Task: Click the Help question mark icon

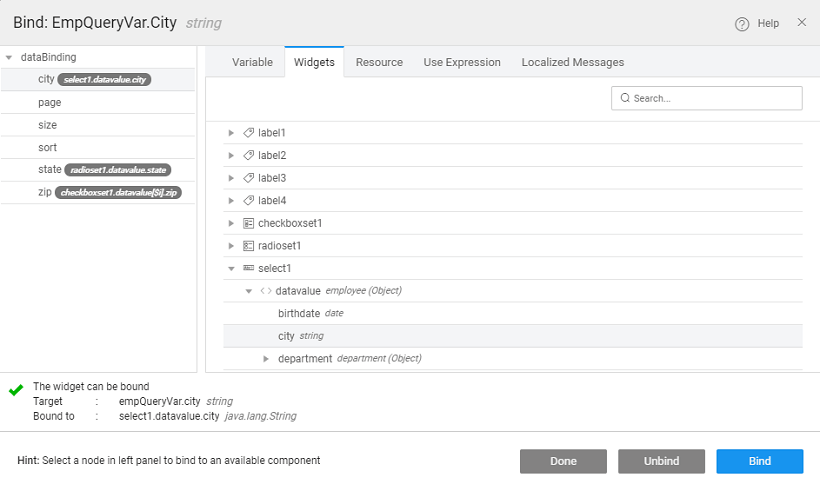Action: point(742,23)
